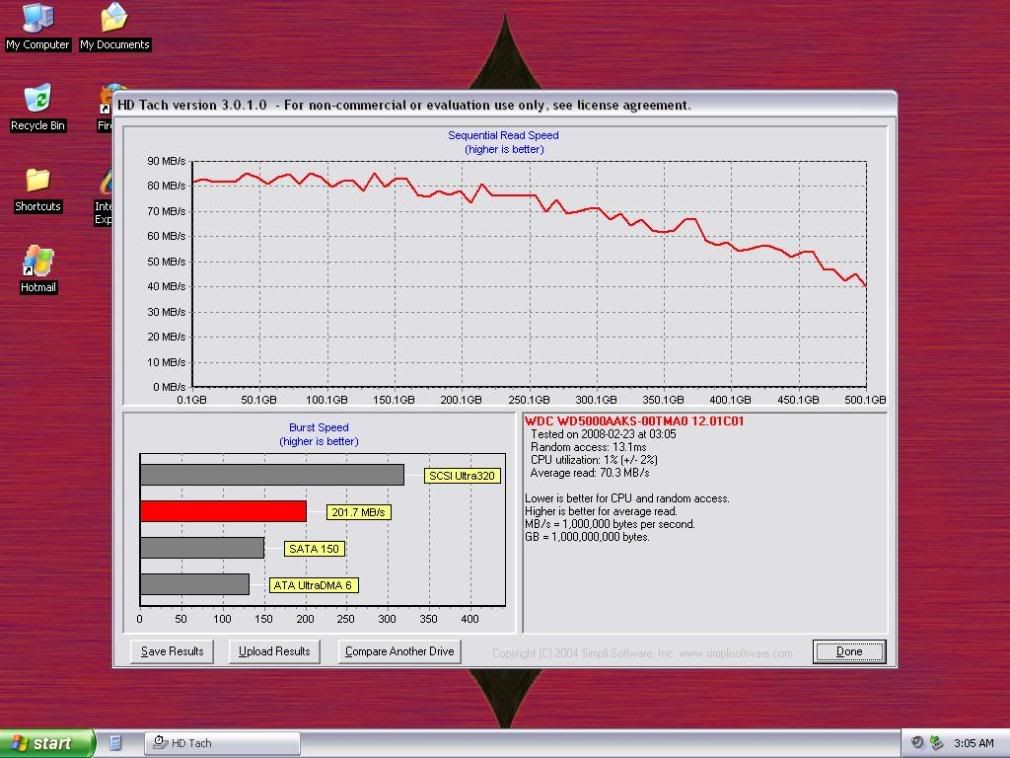The width and height of the screenshot is (1010, 758).
Task: Open the My Computer desktop icon
Action: click(x=37, y=27)
